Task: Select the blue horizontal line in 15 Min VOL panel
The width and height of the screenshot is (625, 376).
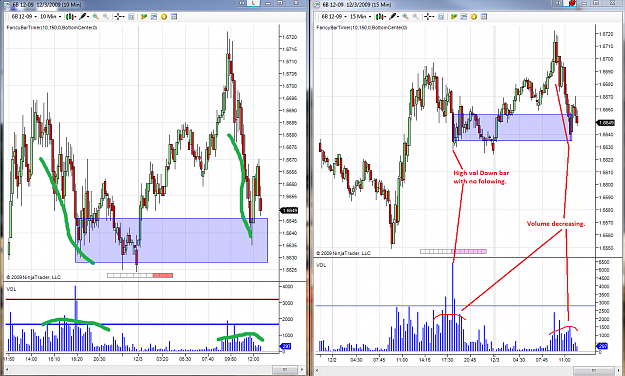Action: (x=456, y=306)
